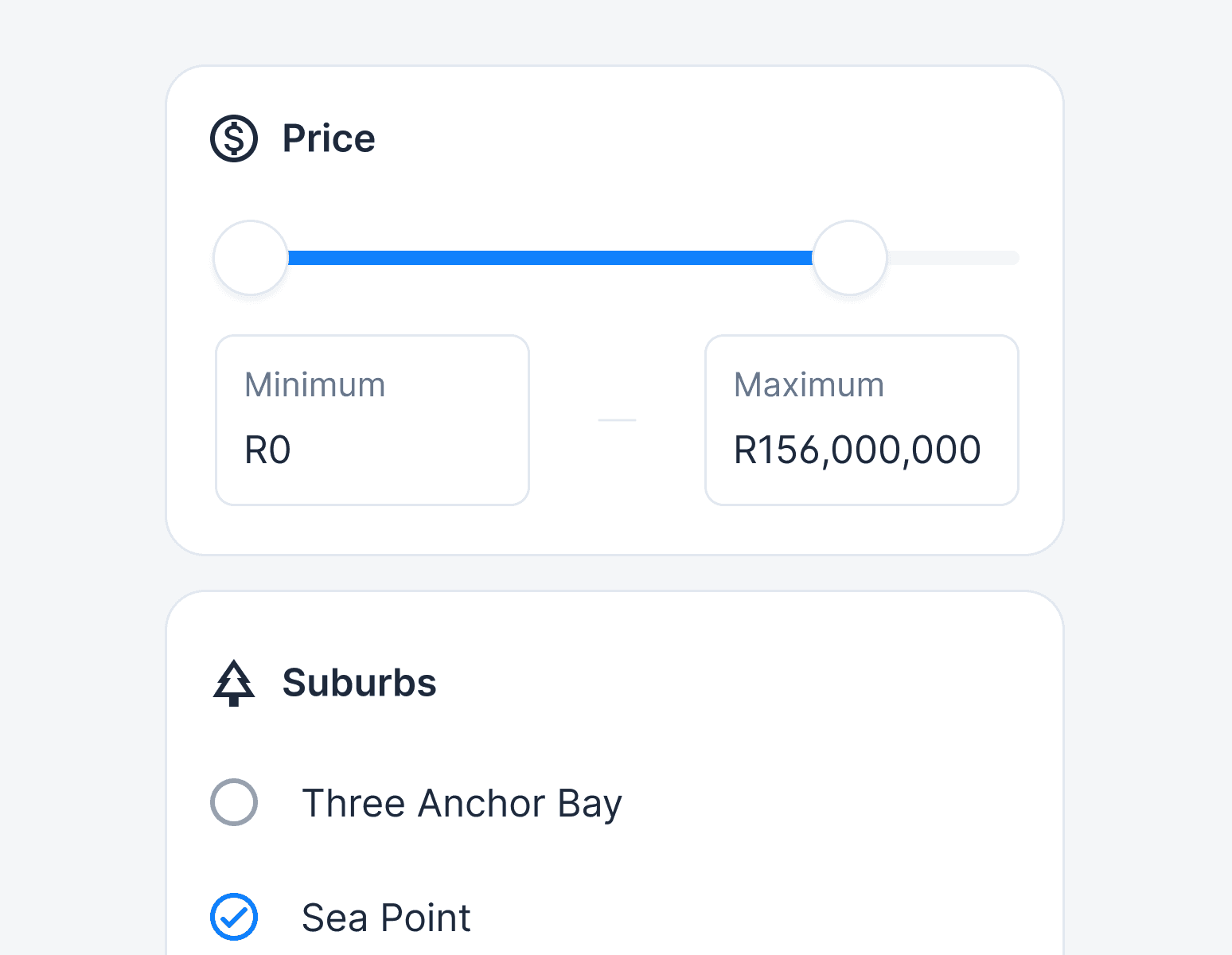Click the Sea Point label text
1232x955 pixels.
(386, 918)
